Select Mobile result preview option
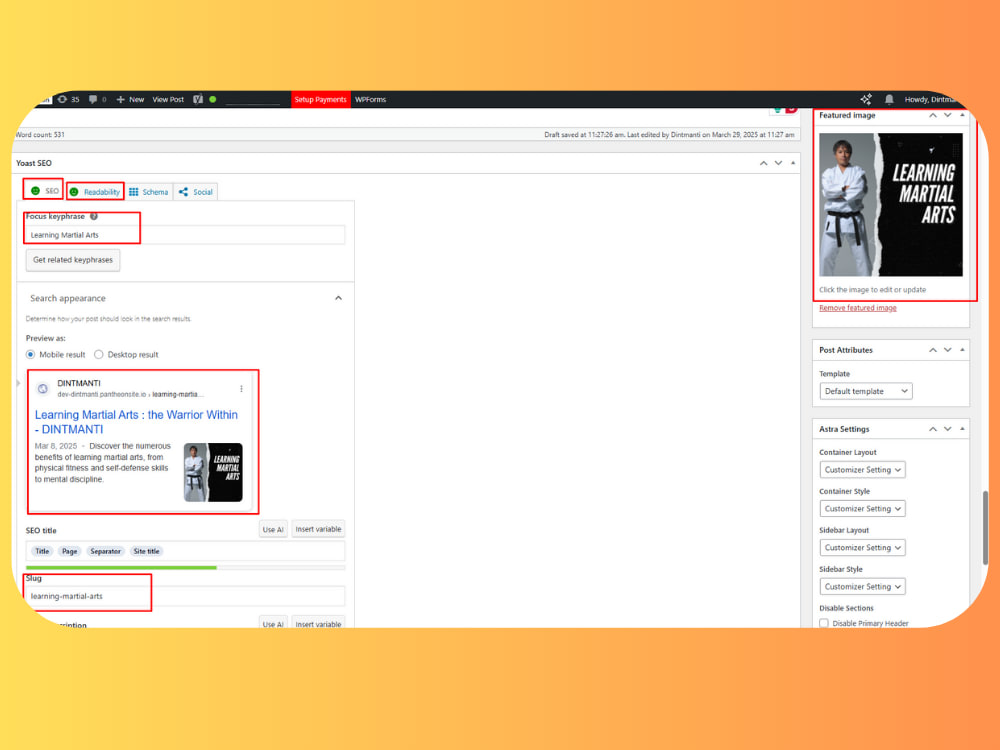Viewport: 1000px width, 750px height. (x=30, y=355)
